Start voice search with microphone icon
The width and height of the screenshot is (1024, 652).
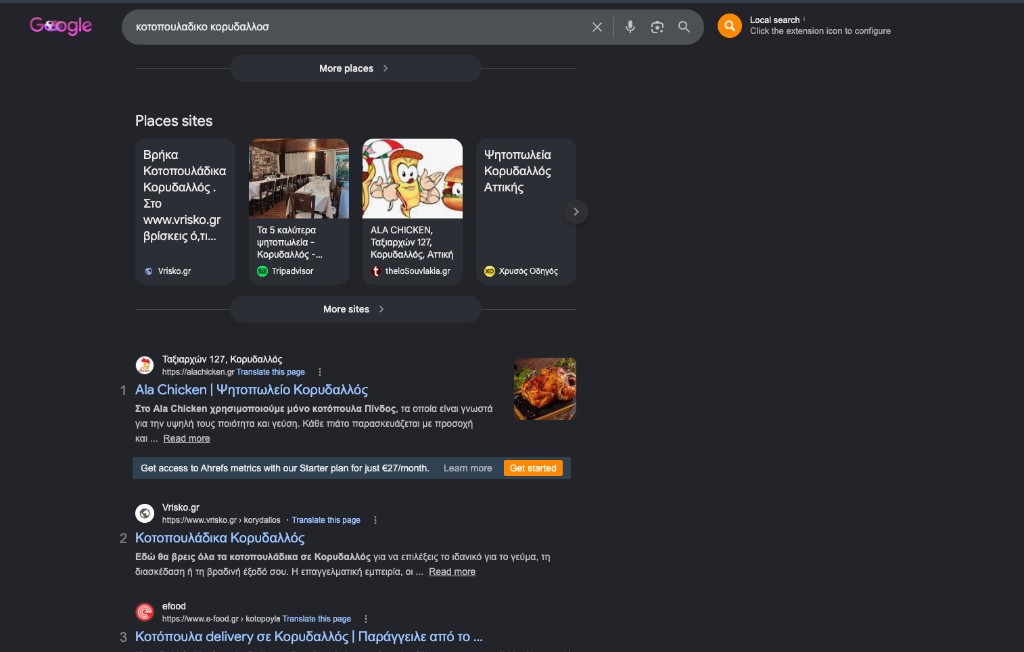(x=630, y=27)
